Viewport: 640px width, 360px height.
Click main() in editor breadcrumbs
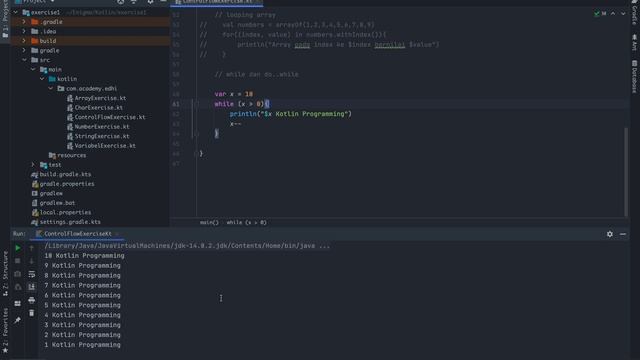click(x=209, y=222)
